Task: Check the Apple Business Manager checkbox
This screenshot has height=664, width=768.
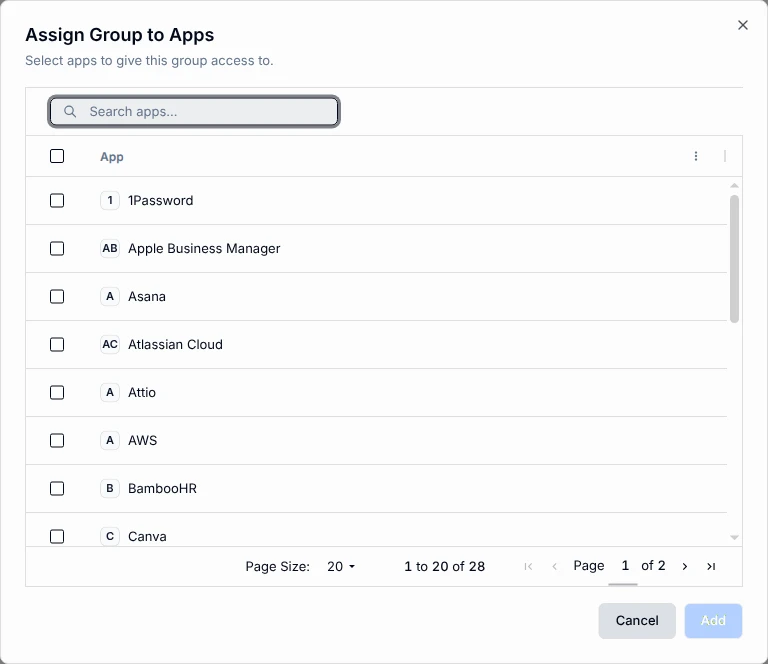Action: coord(57,248)
